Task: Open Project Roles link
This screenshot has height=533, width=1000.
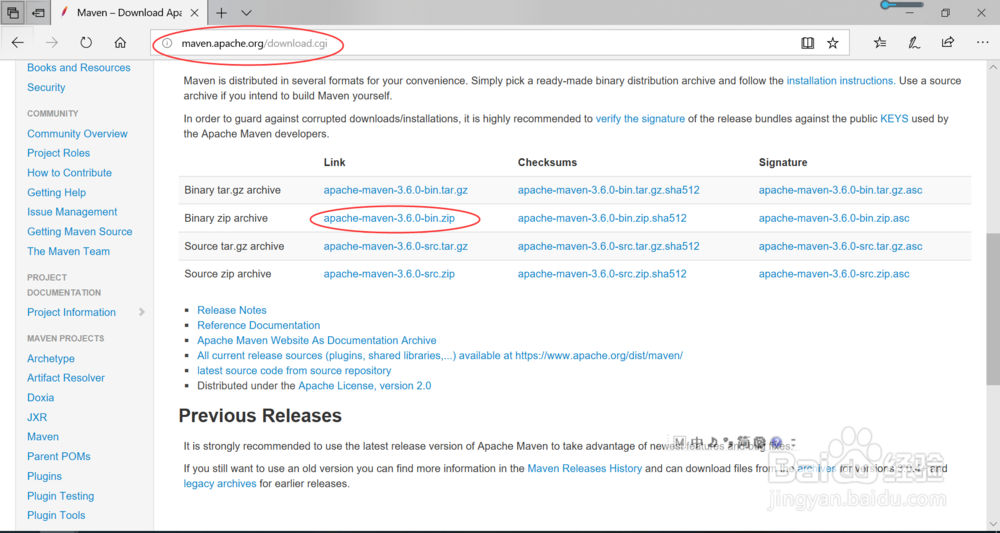Action: 58,153
